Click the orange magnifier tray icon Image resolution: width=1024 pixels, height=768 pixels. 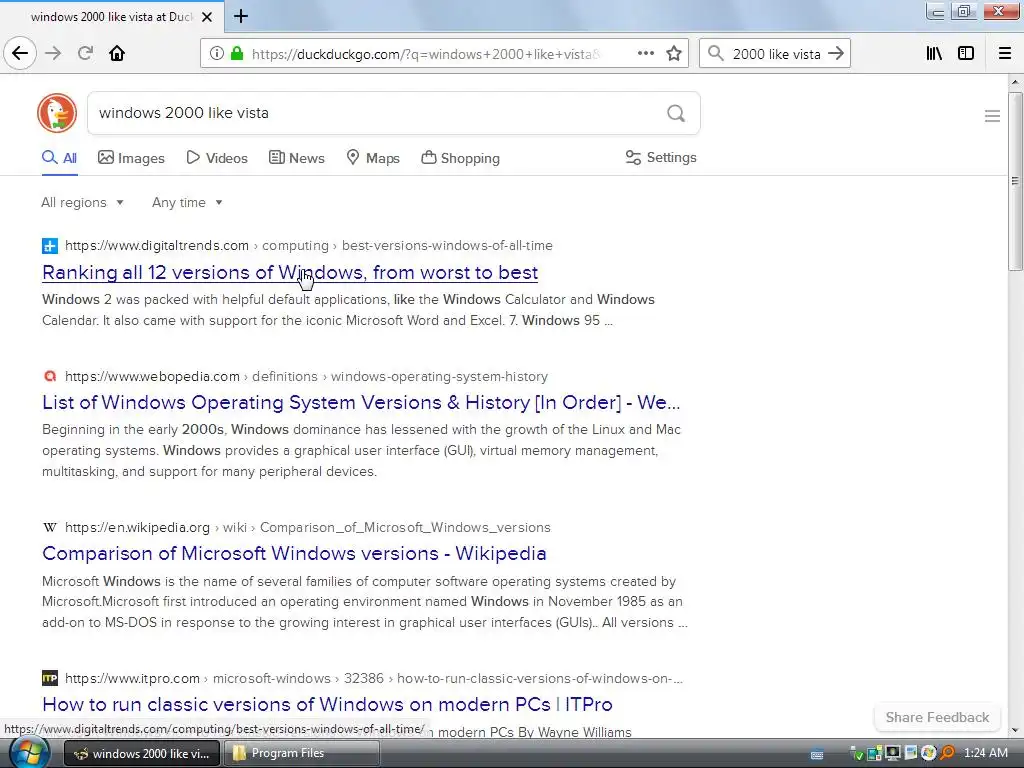(947, 754)
